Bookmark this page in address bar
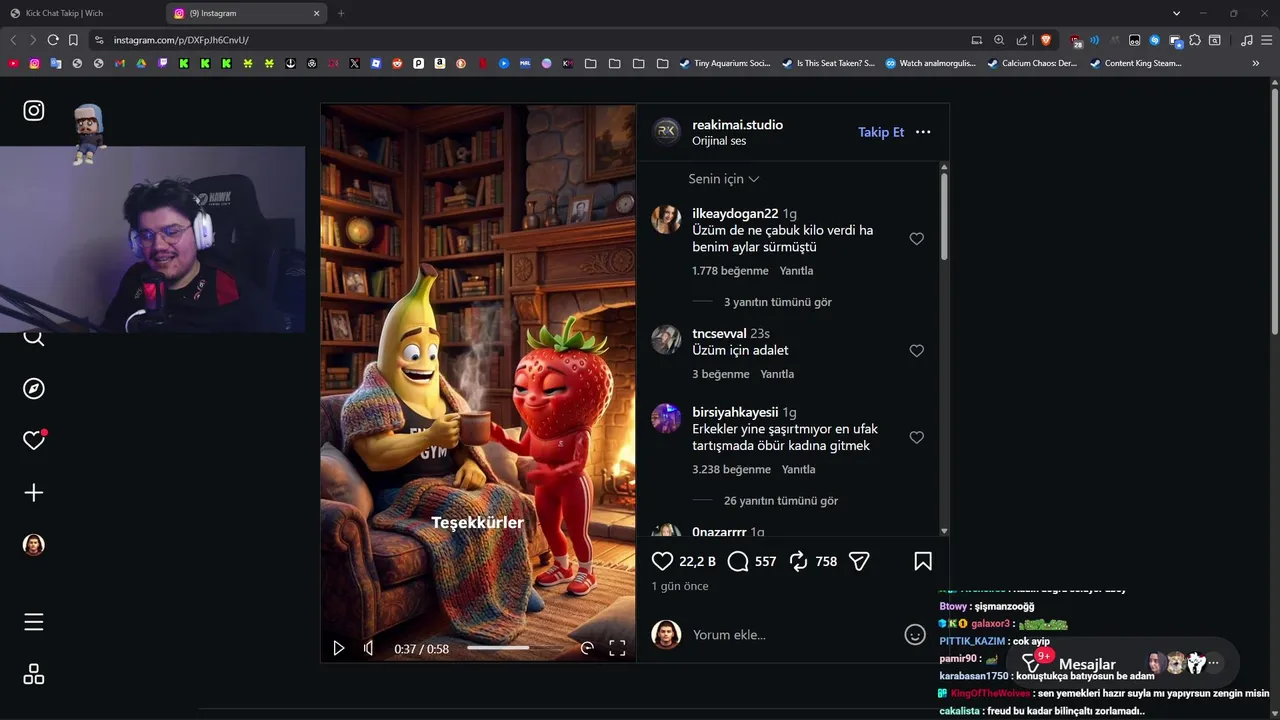 (x=73, y=40)
